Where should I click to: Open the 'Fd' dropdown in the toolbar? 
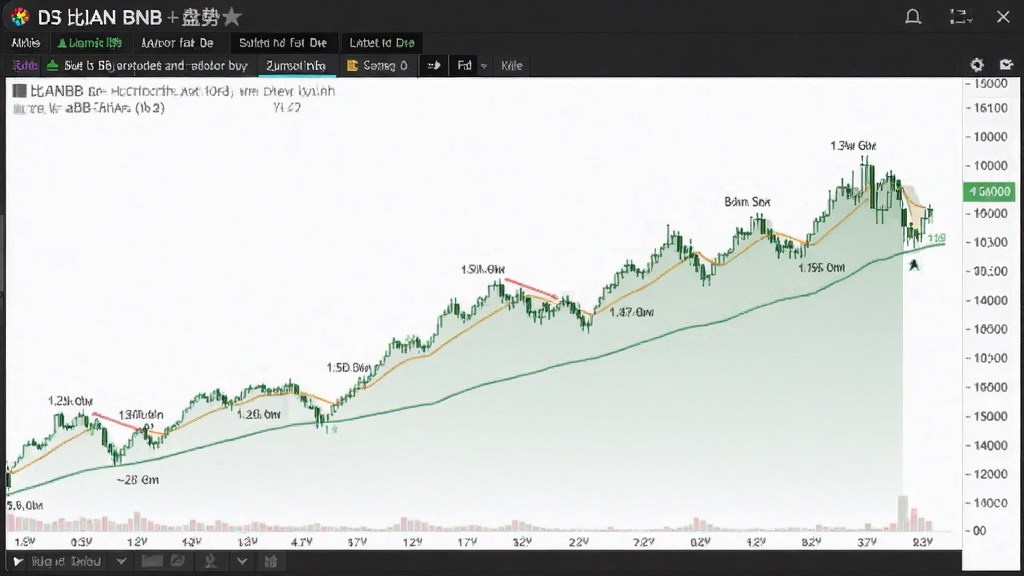pos(472,65)
